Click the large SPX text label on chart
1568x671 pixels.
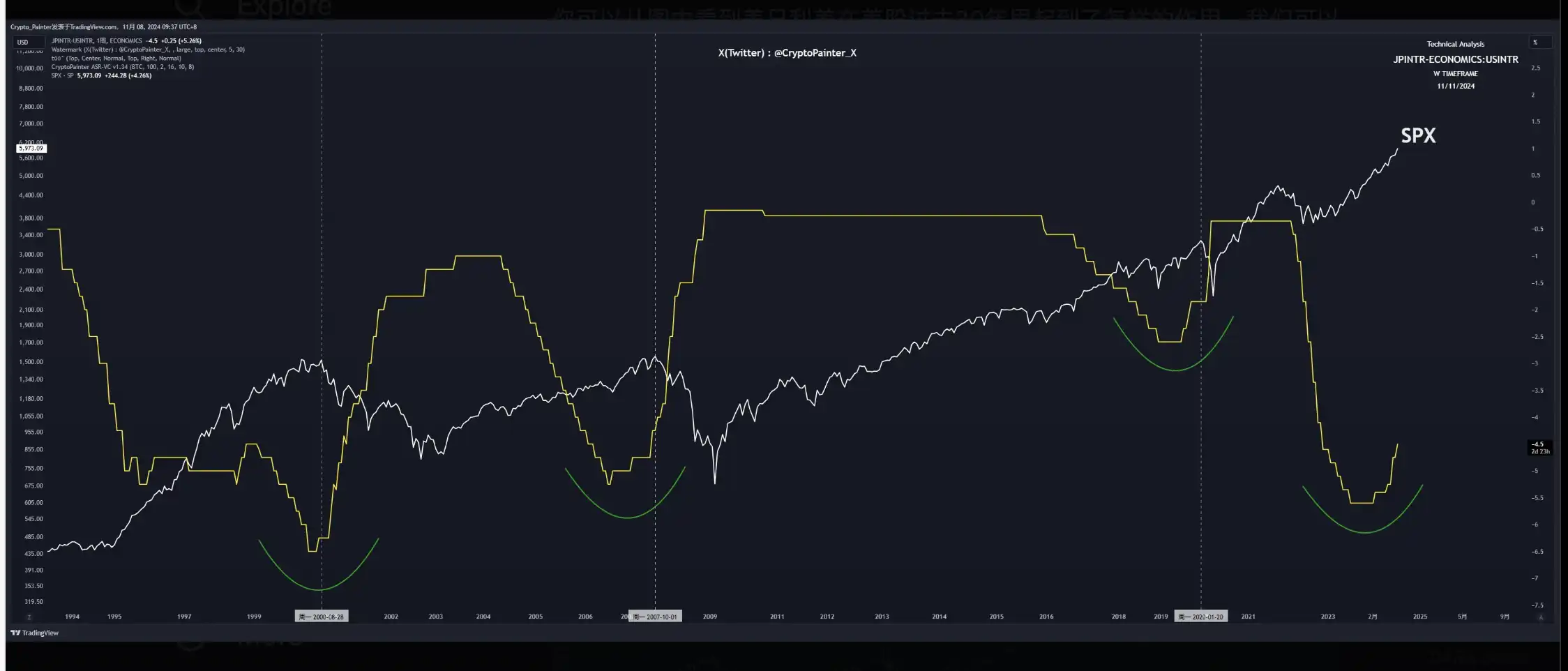pyautogui.click(x=1418, y=136)
